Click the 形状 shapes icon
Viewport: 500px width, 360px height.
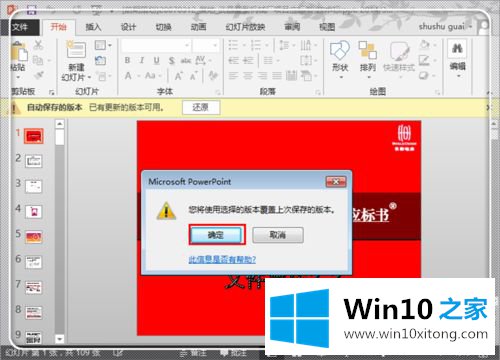(340, 50)
